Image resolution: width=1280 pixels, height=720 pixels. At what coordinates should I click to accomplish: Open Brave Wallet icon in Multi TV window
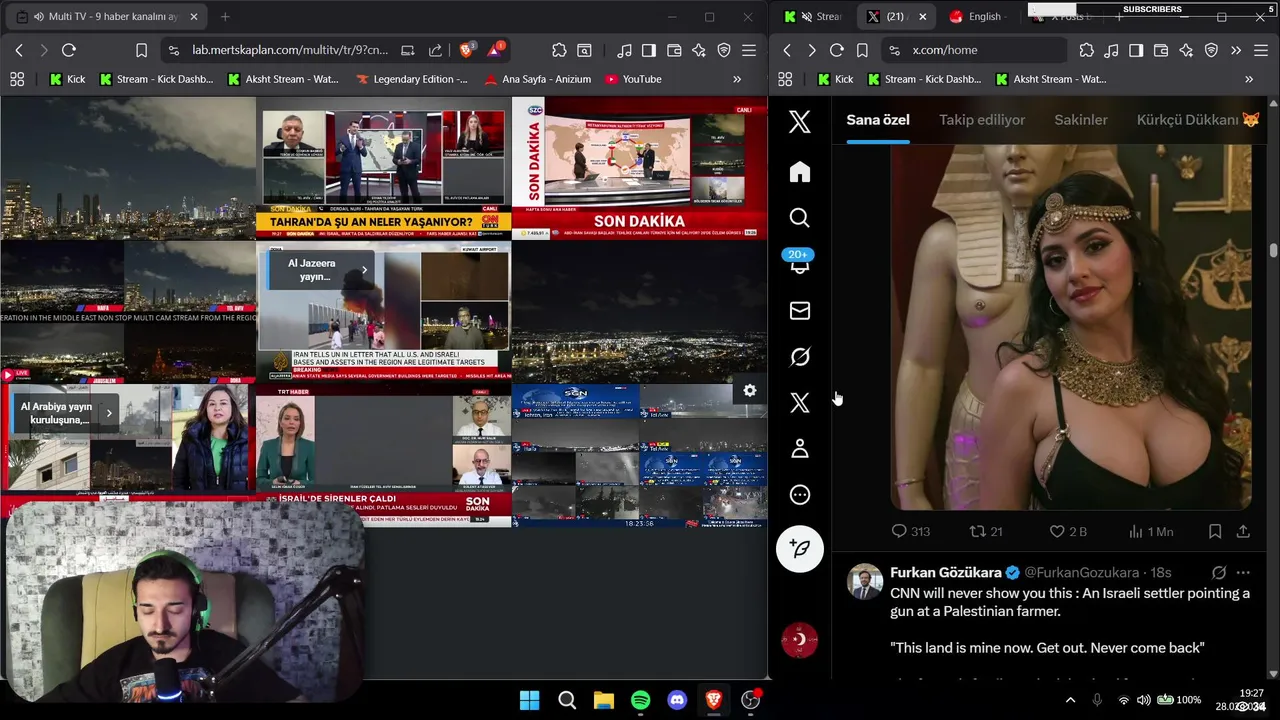[x=674, y=50]
